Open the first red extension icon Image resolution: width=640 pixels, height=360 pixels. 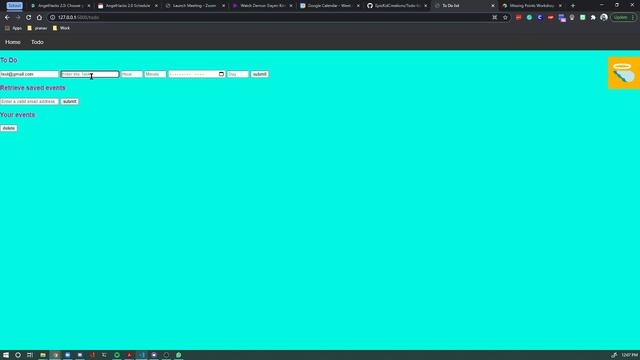pyautogui.click(x=518, y=18)
